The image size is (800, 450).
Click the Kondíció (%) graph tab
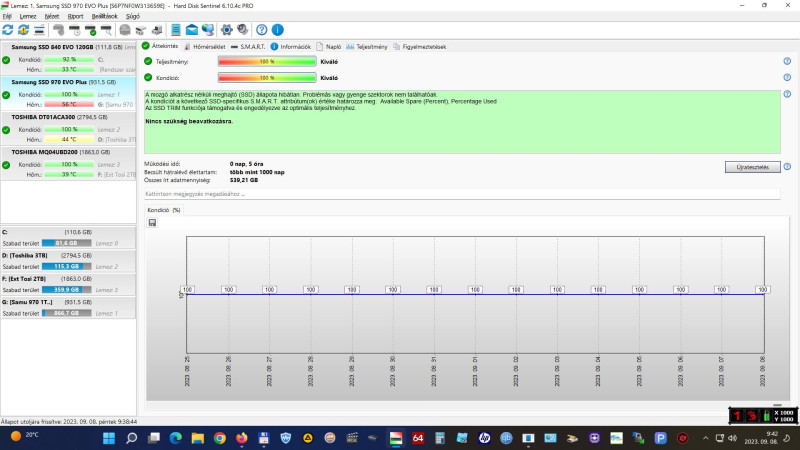164,210
